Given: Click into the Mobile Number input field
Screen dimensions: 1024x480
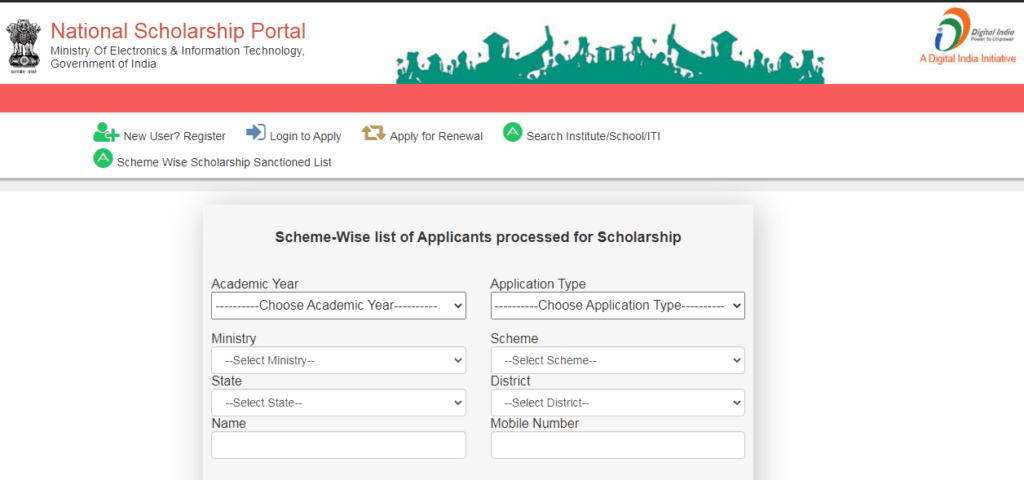Looking at the screenshot, I should 618,445.
